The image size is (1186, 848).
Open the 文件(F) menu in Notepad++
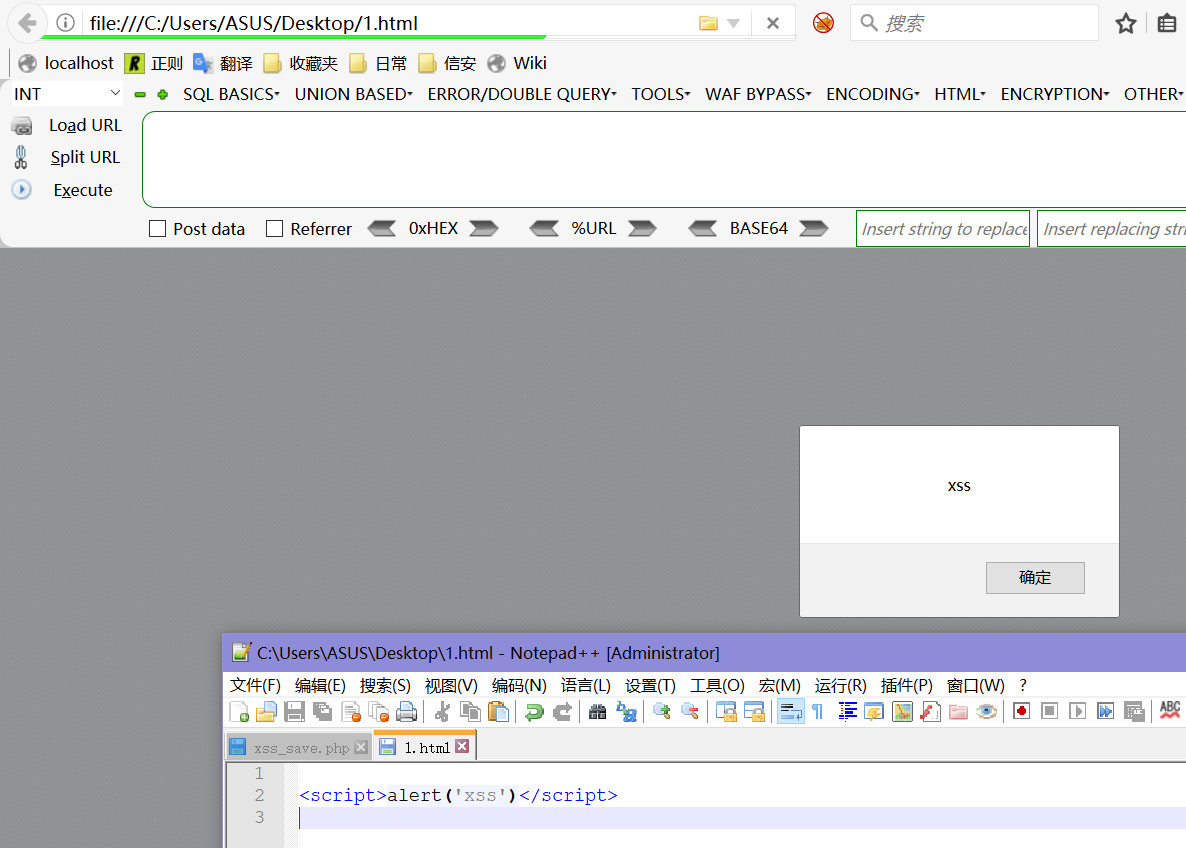(255, 685)
